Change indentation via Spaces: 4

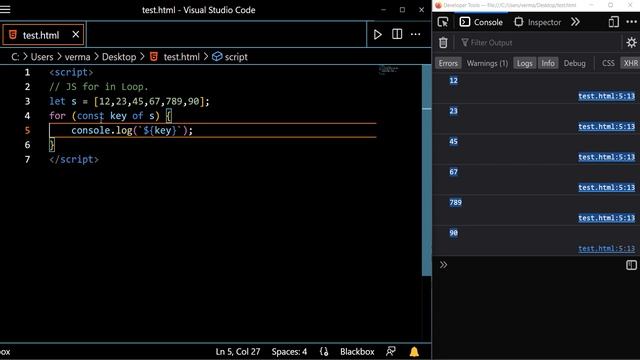click(289, 351)
